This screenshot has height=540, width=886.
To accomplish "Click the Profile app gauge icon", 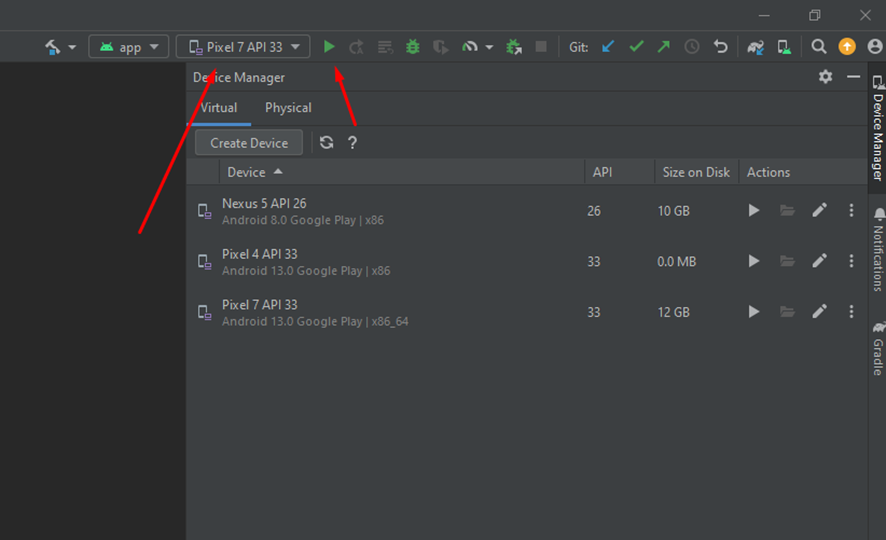I will [470, 47].
